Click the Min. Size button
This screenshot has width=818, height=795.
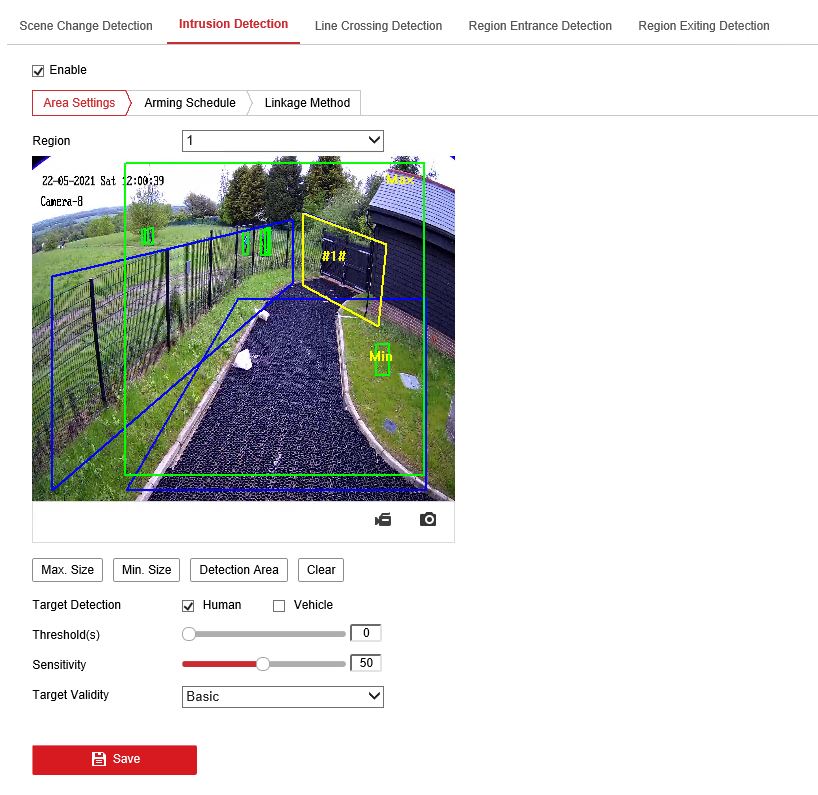pyautogui.click(x=146, y=570)
